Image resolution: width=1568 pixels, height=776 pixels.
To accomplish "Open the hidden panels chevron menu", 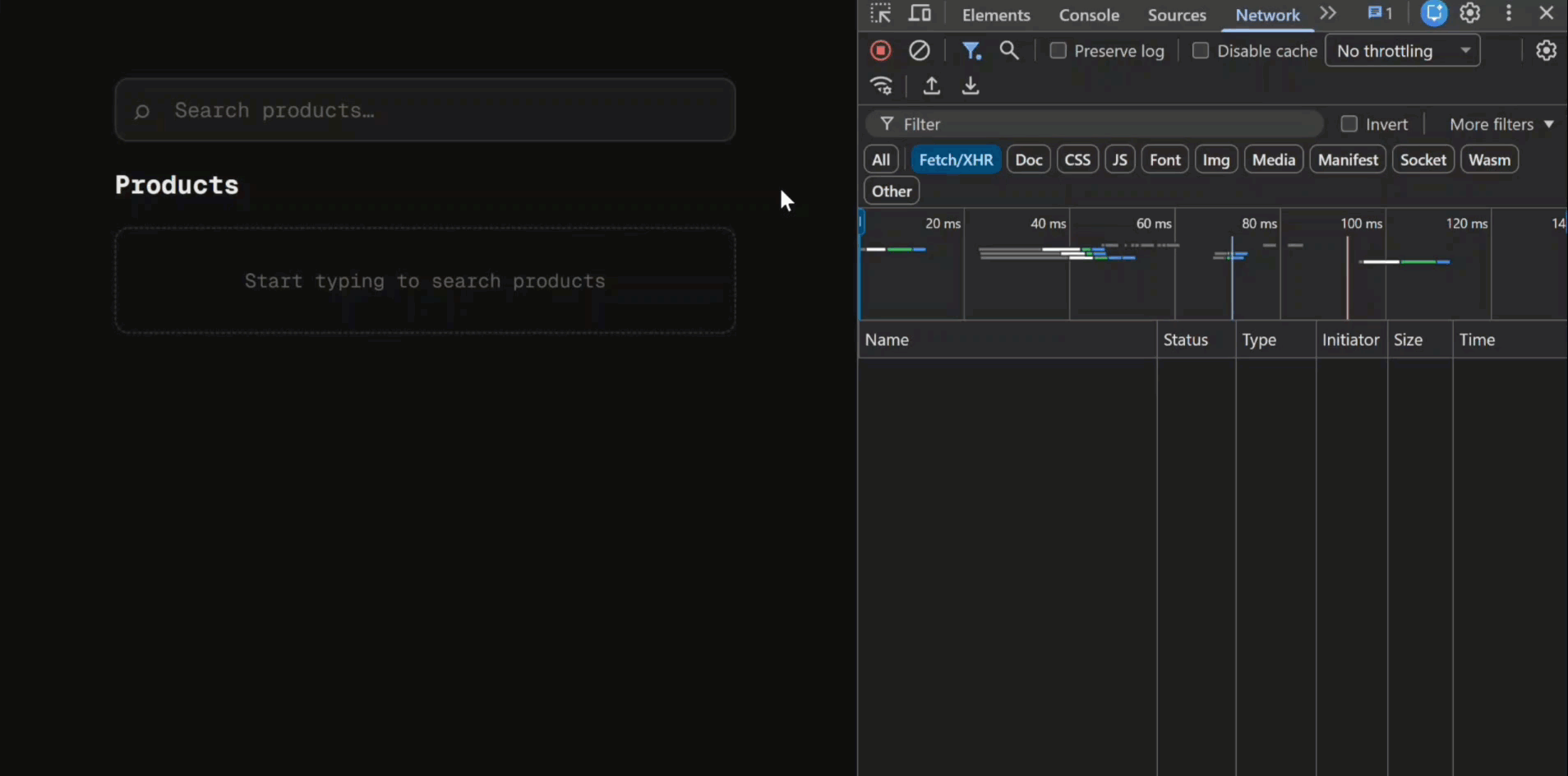I will tap(1327, 13).
